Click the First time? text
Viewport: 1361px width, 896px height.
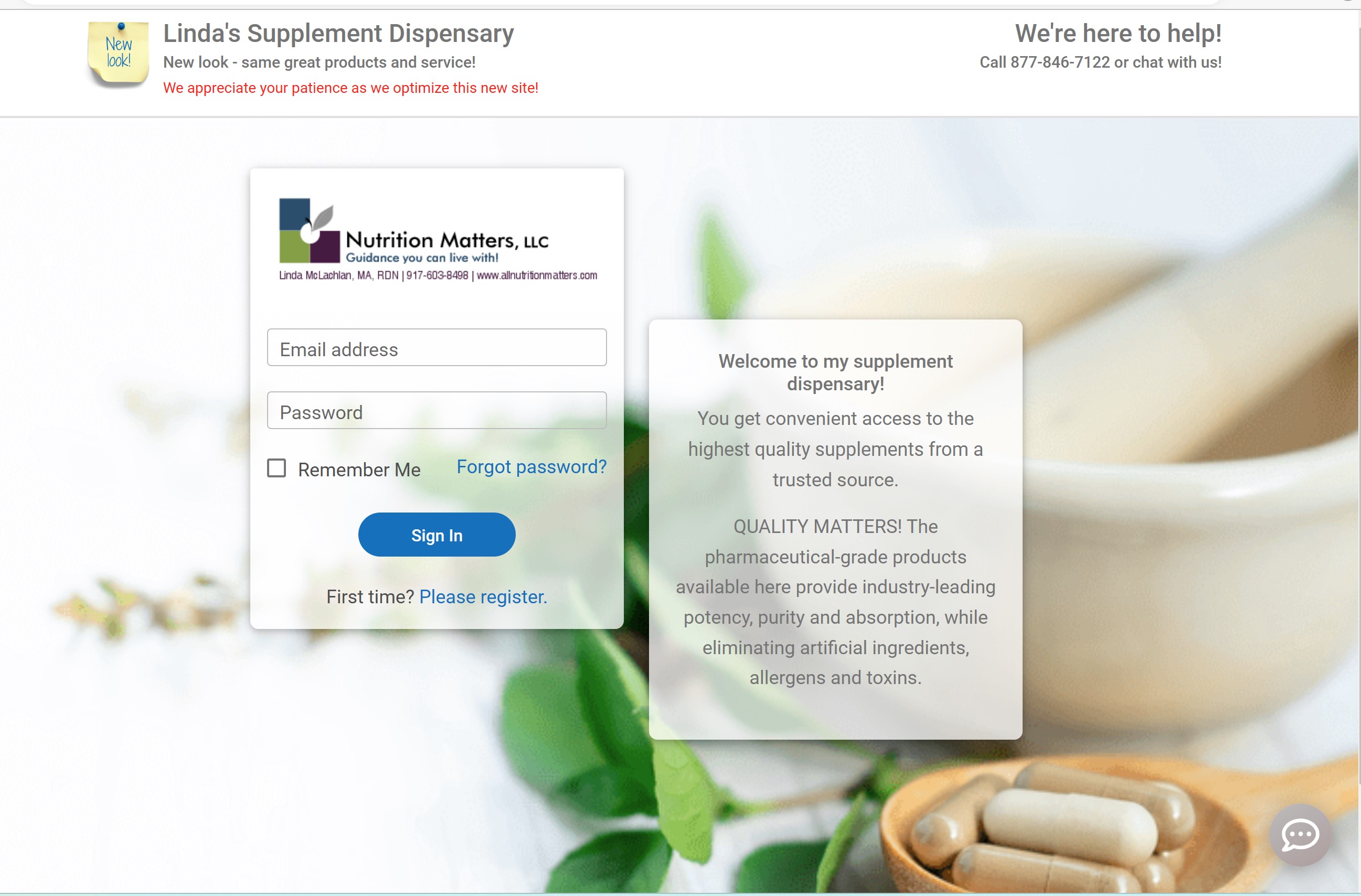coord(370,596)
